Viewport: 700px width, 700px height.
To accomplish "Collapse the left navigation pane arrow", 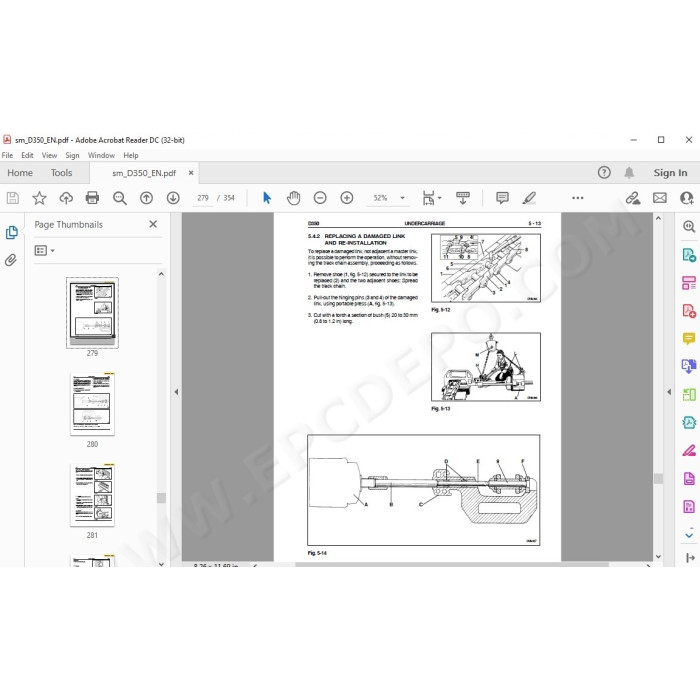I will click(x=176, y=392).
